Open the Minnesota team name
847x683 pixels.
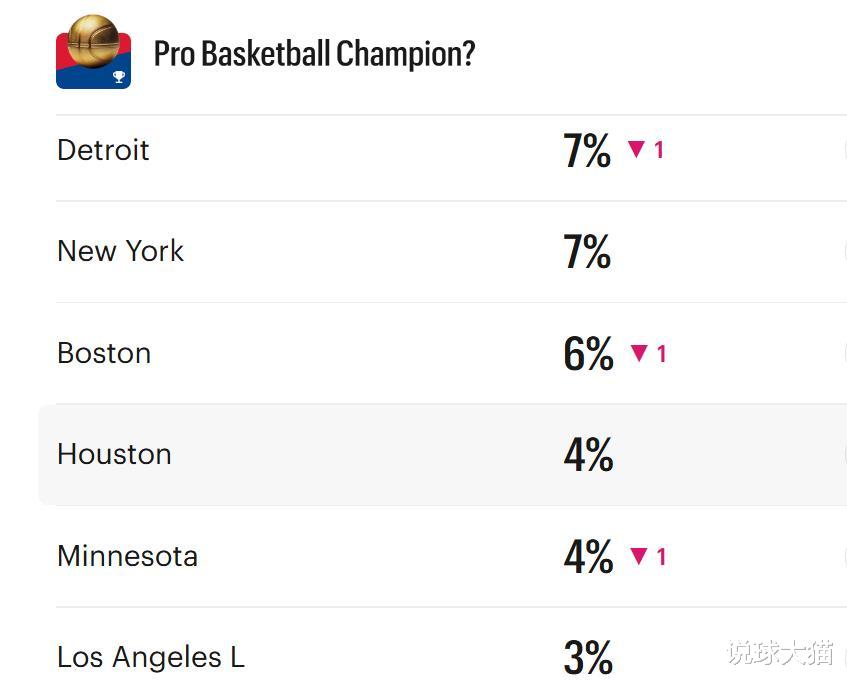pos(127,556)
